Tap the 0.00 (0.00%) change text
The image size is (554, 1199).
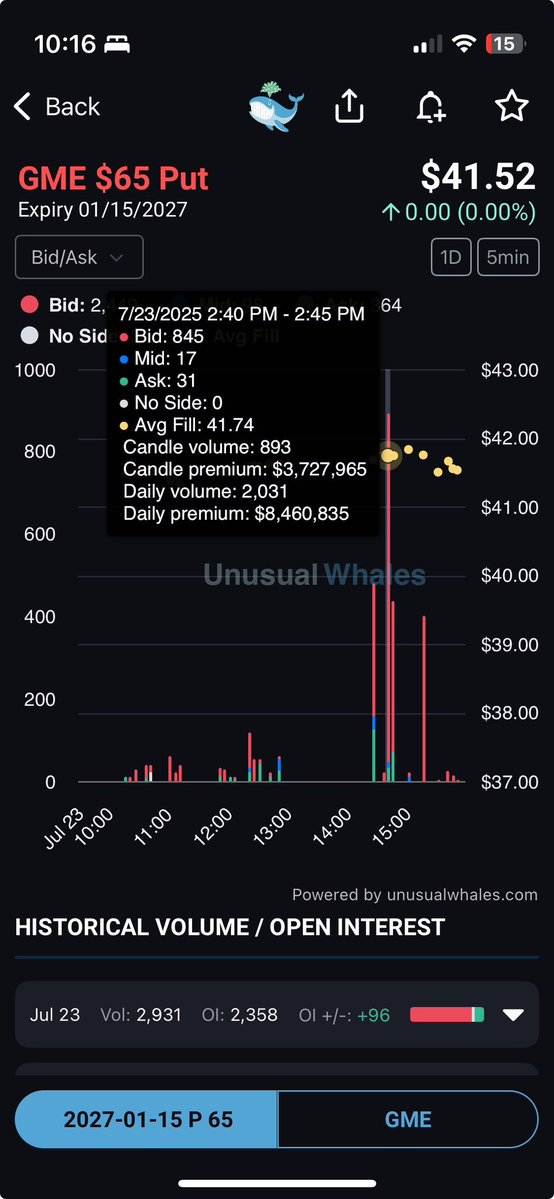click(458, 212)
